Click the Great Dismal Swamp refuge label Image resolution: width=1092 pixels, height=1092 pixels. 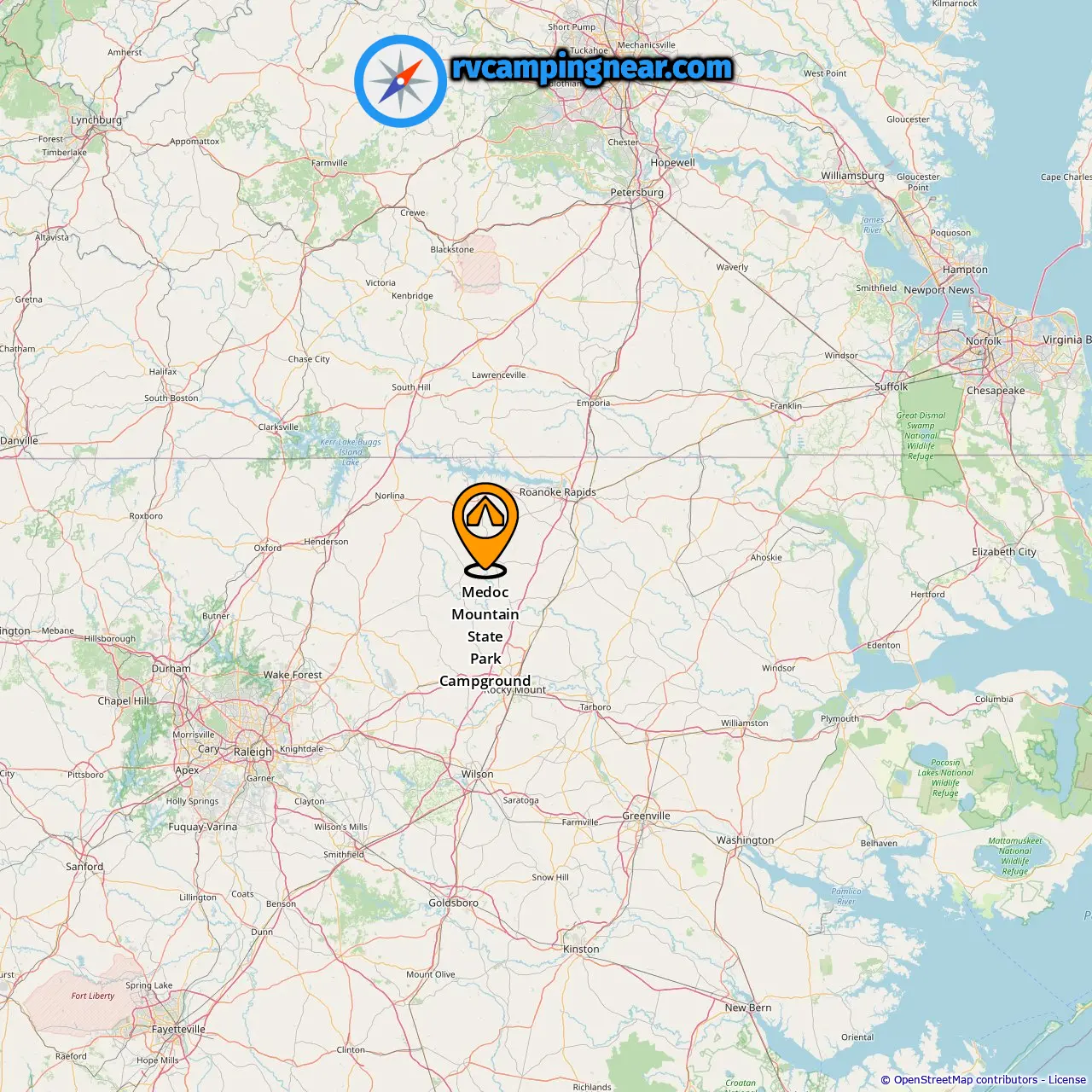[x=921, y=436]
